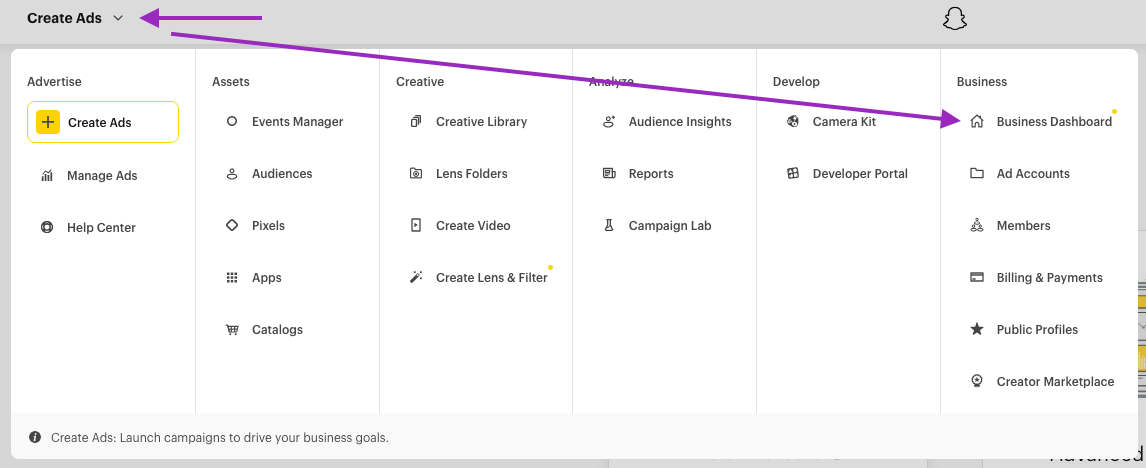
Task: Click the Advertise column heading
Action: pyautogui.click(x=54, y=81)
